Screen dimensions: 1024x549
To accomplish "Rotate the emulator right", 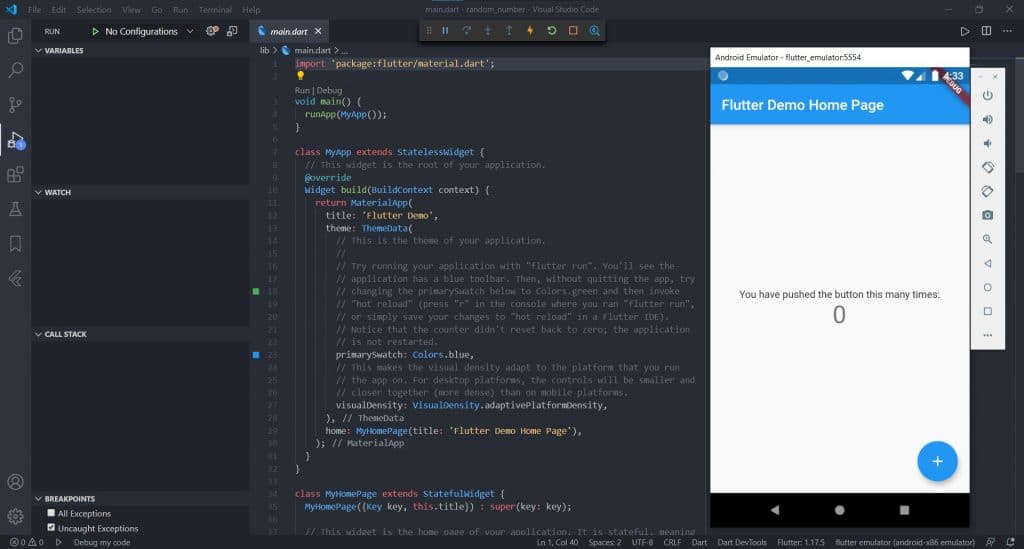I will [987, 191].
